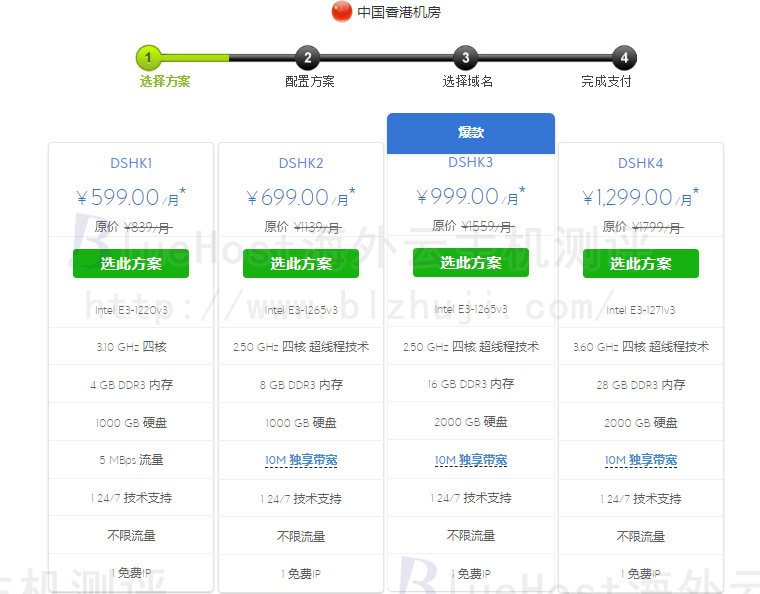Click the DSHK1 plan title
Viewport: 760px width, 594px height.
[131, 163]
